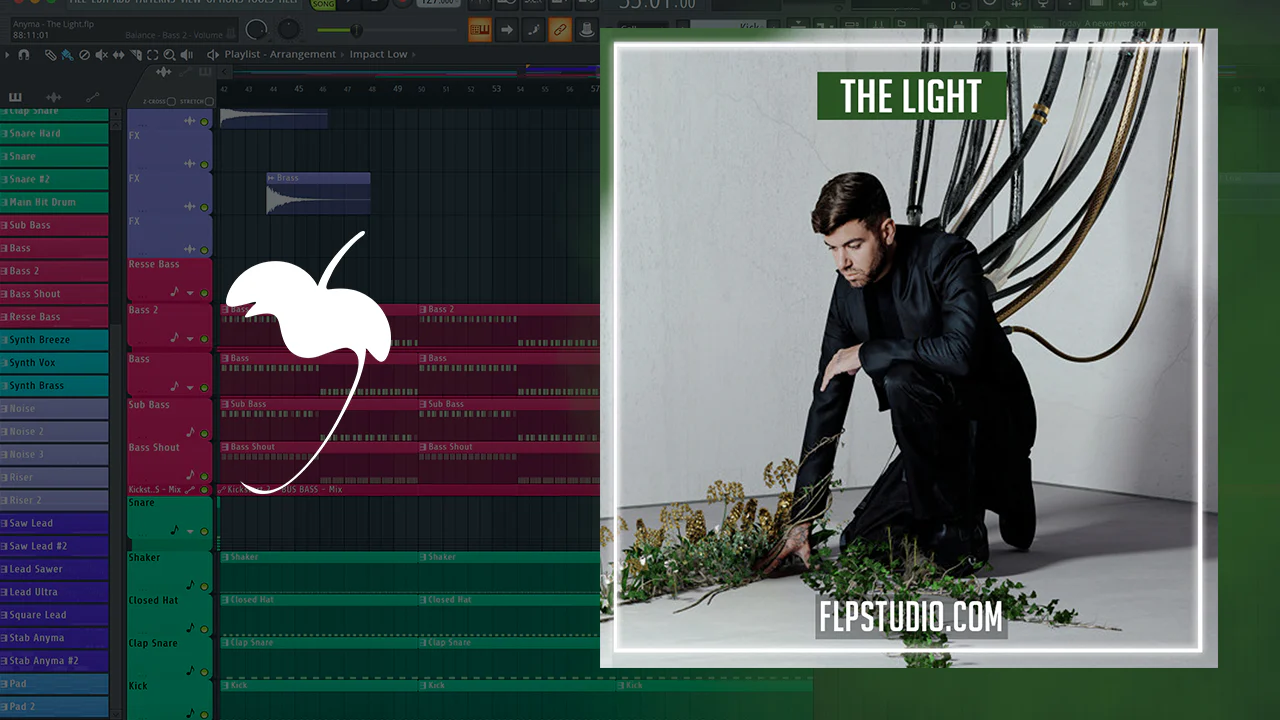This screenshot has width=1280, height=720.
Task: Open Snare track dropdown arrow
Action: pos(190,531)
